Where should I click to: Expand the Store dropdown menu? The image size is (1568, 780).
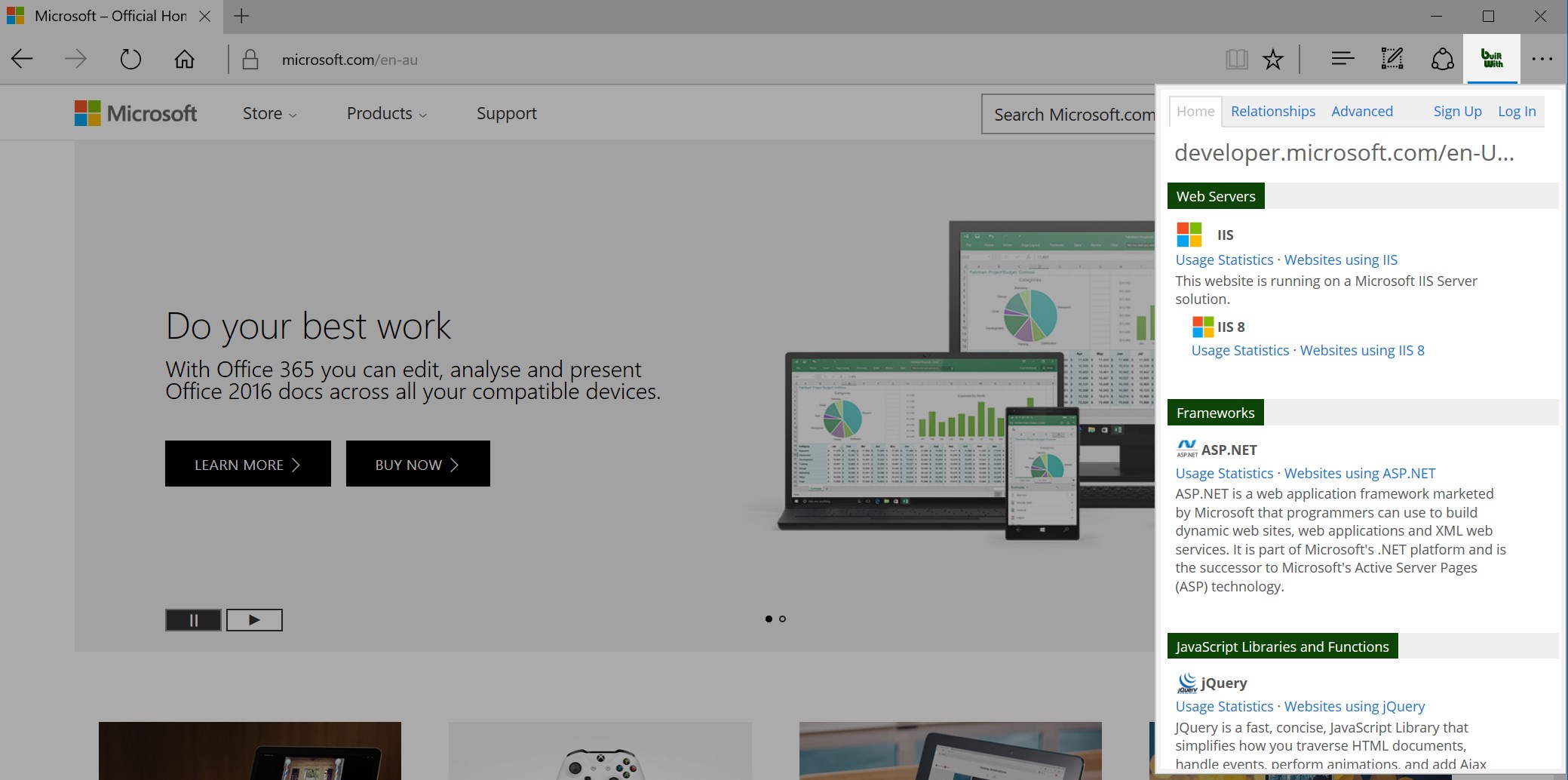tap(269, 113)
